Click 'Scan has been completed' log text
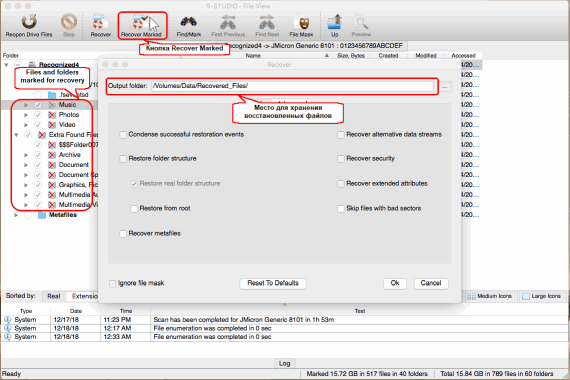The width and height of the screenshot is (570, 380). pos(244,320)
